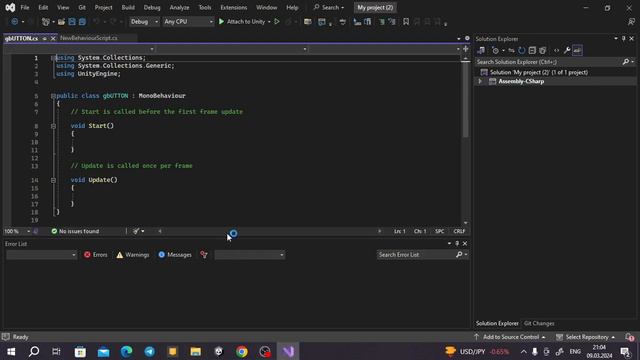
Task: Expand the Assembly-CSharp project node
Action: [x=480, y=81]
